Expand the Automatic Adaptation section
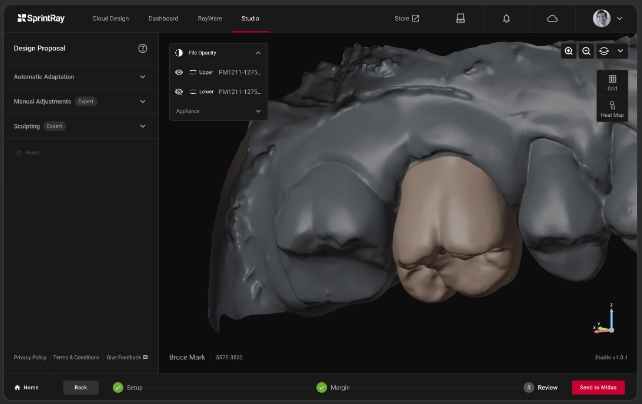Image resolution: width=642 pixels, height=404 pixels. pos(142,76)
